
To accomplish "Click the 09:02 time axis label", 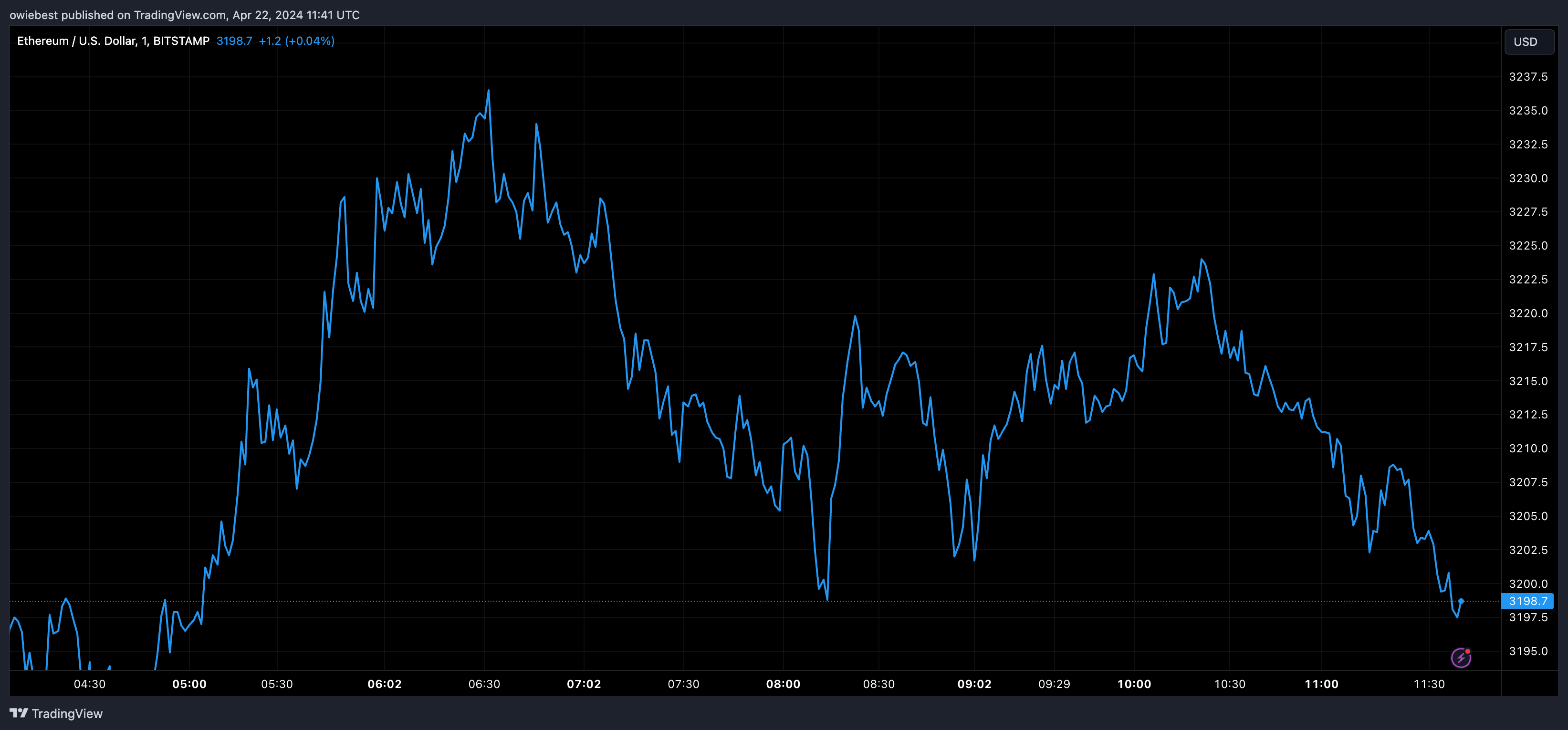I will 974,684.
